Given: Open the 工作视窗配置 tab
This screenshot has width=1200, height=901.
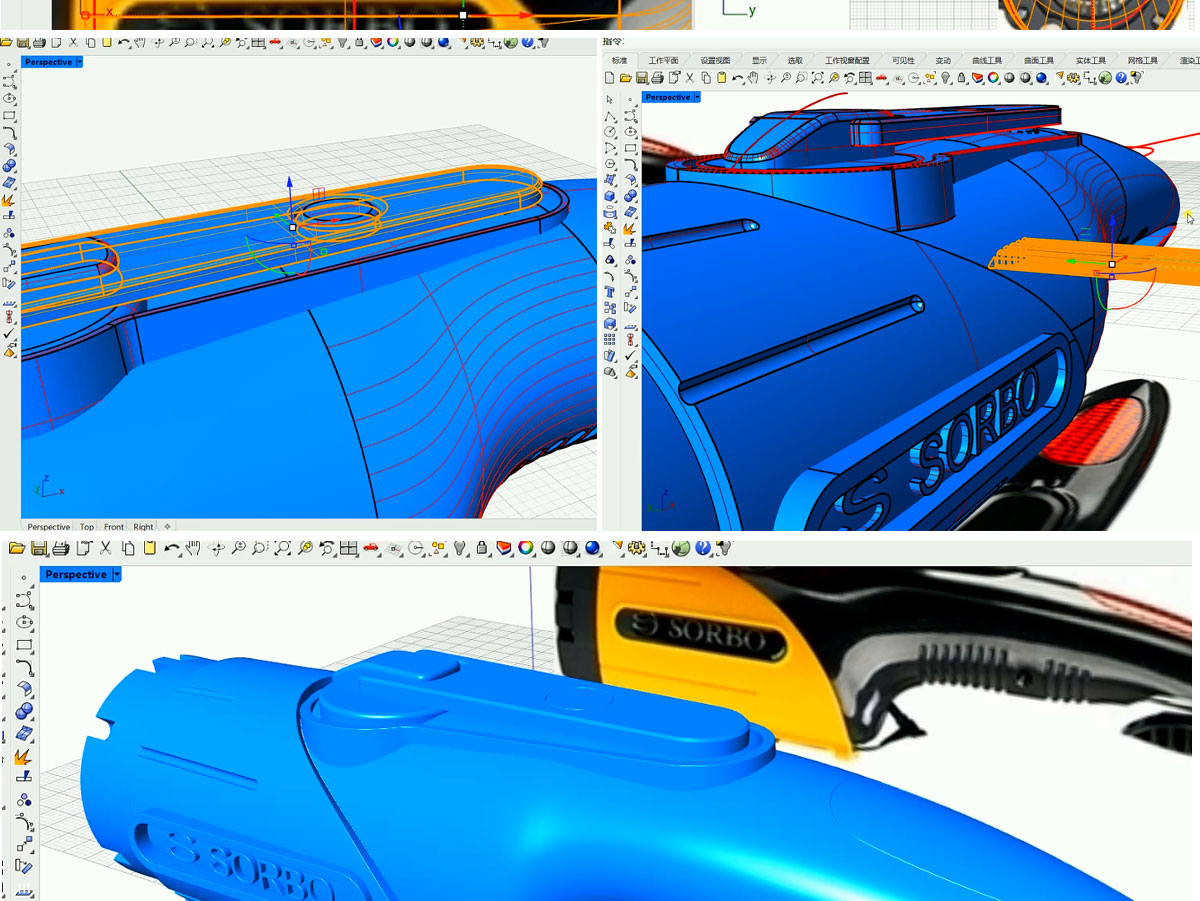Looking at the screenshot, I should point(847,60).
